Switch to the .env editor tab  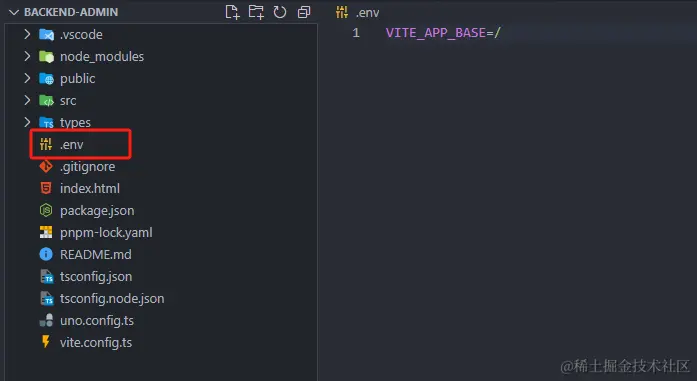point(358,12)
